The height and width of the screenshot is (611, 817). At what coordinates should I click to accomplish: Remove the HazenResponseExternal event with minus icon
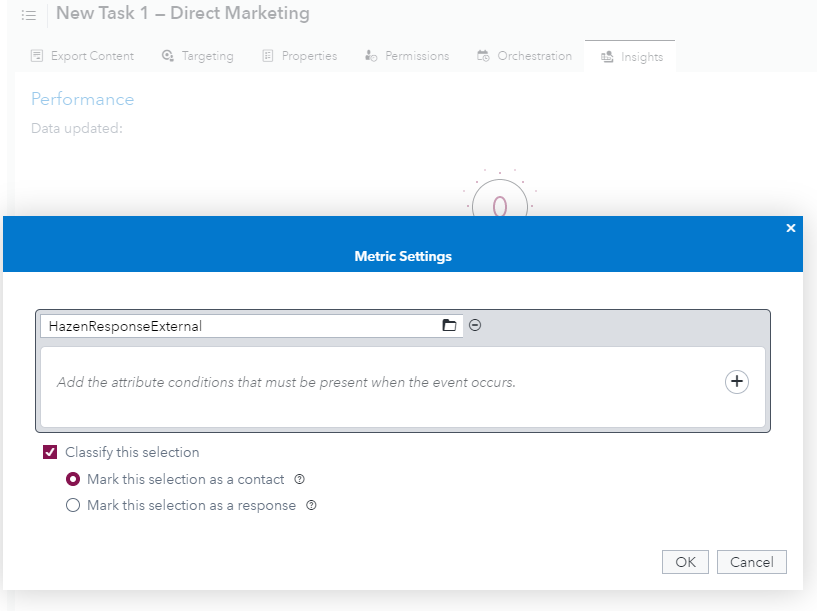[x=474, y=325]
